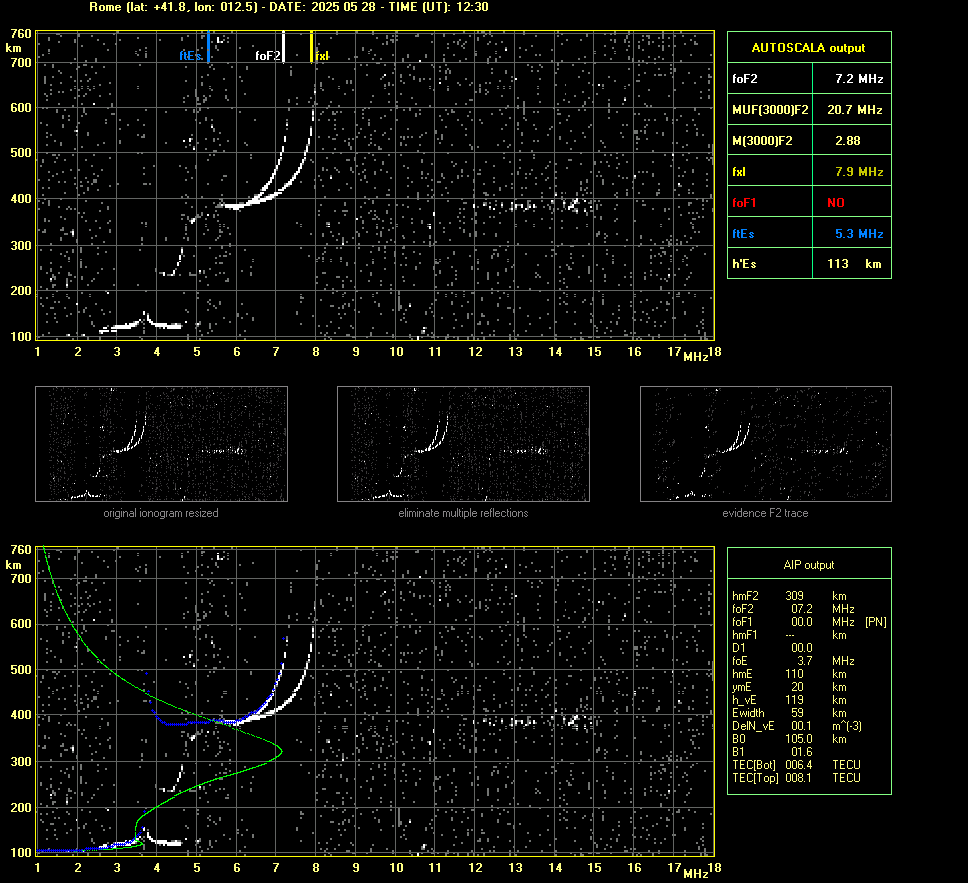The width and height of the screenshot is (968, 883).
Task: Click the '[PN]' tag beside foF1 in AIP output
Action: [x=876, y=622]
